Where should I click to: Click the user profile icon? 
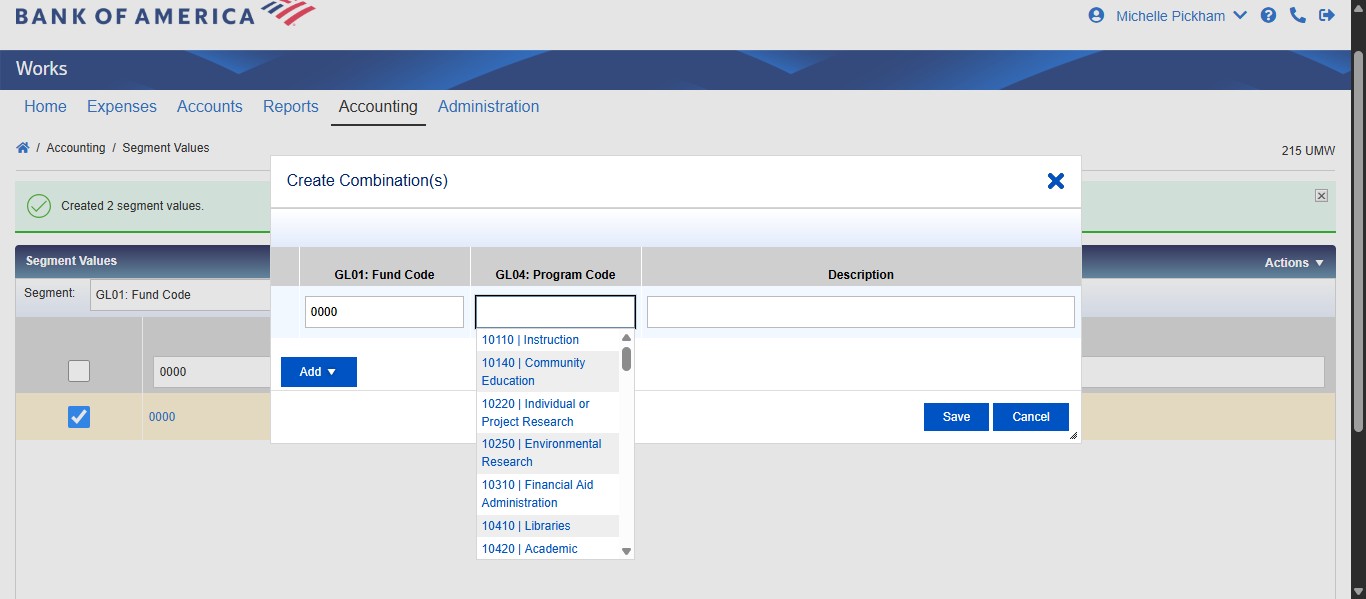tap(1095, 15)
